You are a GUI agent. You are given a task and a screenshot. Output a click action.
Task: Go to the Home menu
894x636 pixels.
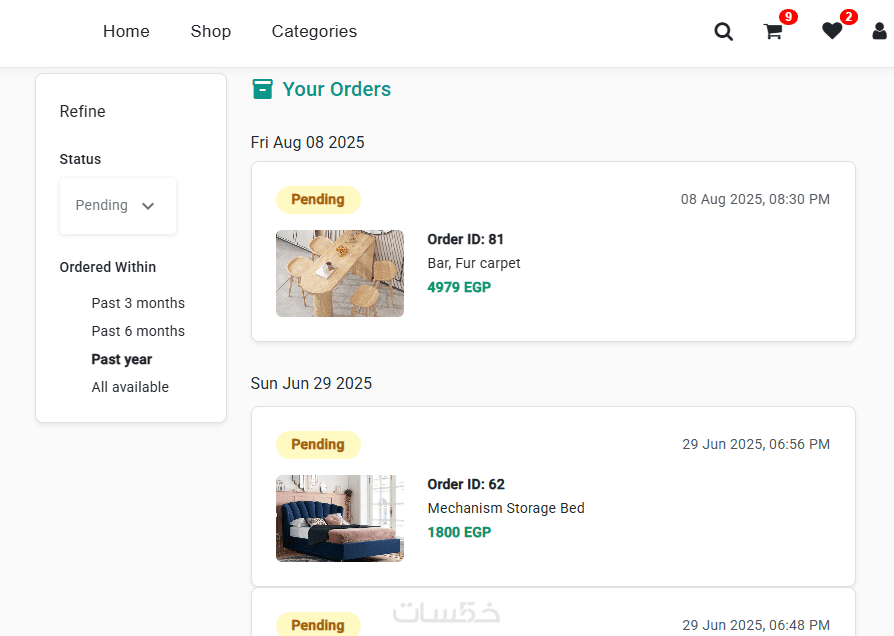126,32
